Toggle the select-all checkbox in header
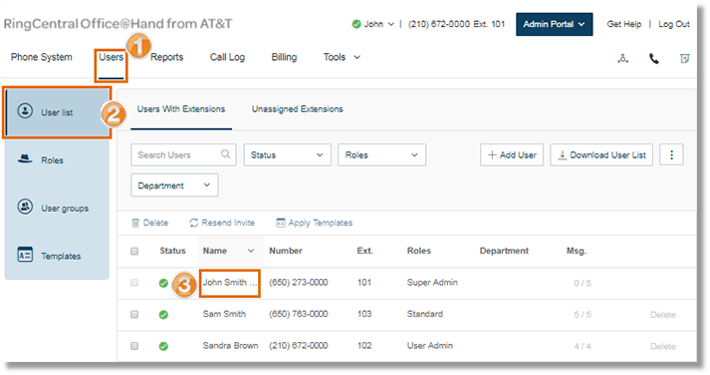The width and height of the screenshot is (710, 375). pyautogui.click(x=134, y=251)
